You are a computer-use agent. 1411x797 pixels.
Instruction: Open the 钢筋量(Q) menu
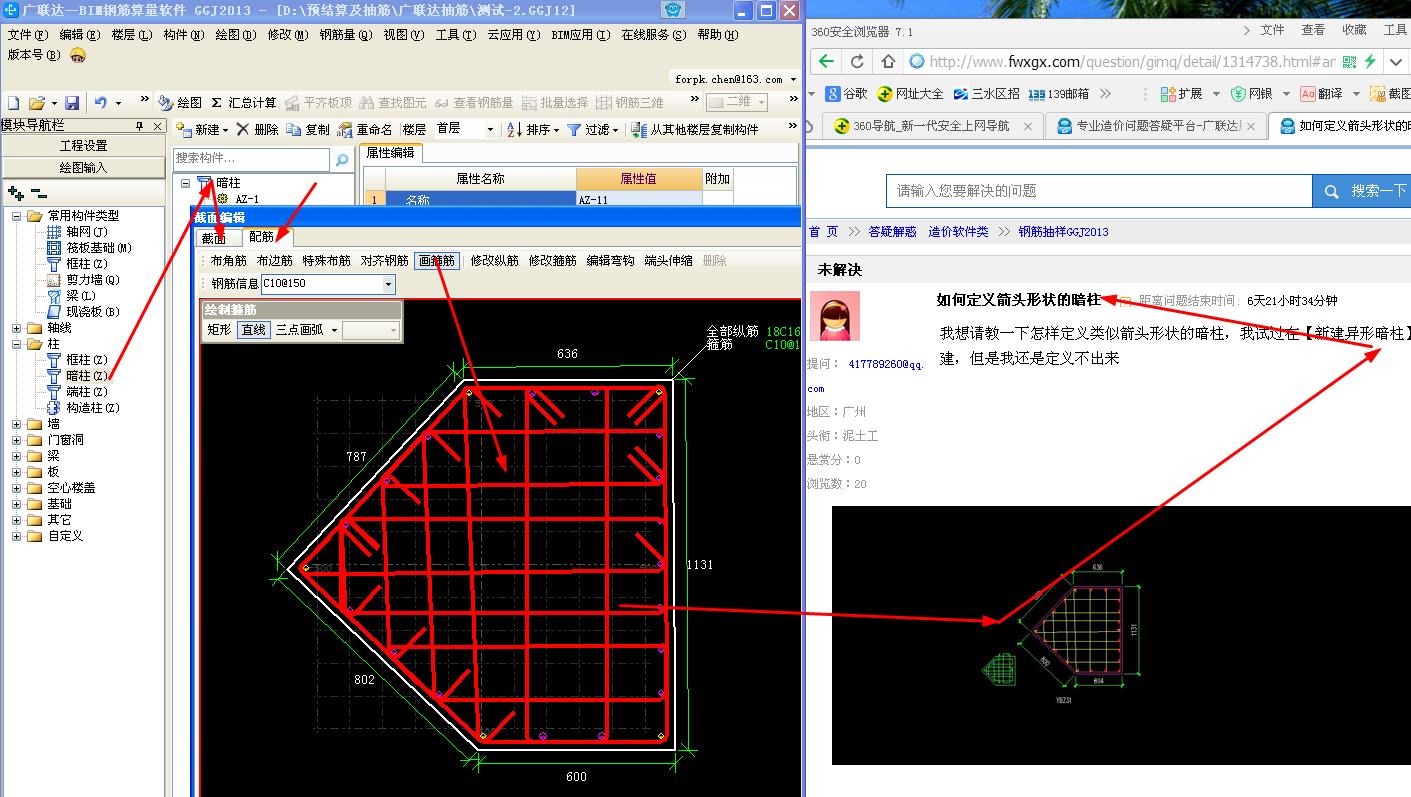click(x=345, y=34)
